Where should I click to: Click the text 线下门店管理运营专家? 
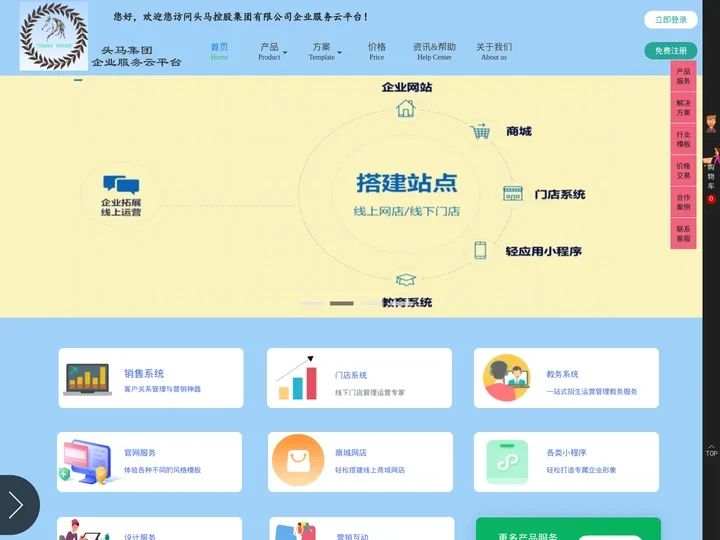coord(370,392)
